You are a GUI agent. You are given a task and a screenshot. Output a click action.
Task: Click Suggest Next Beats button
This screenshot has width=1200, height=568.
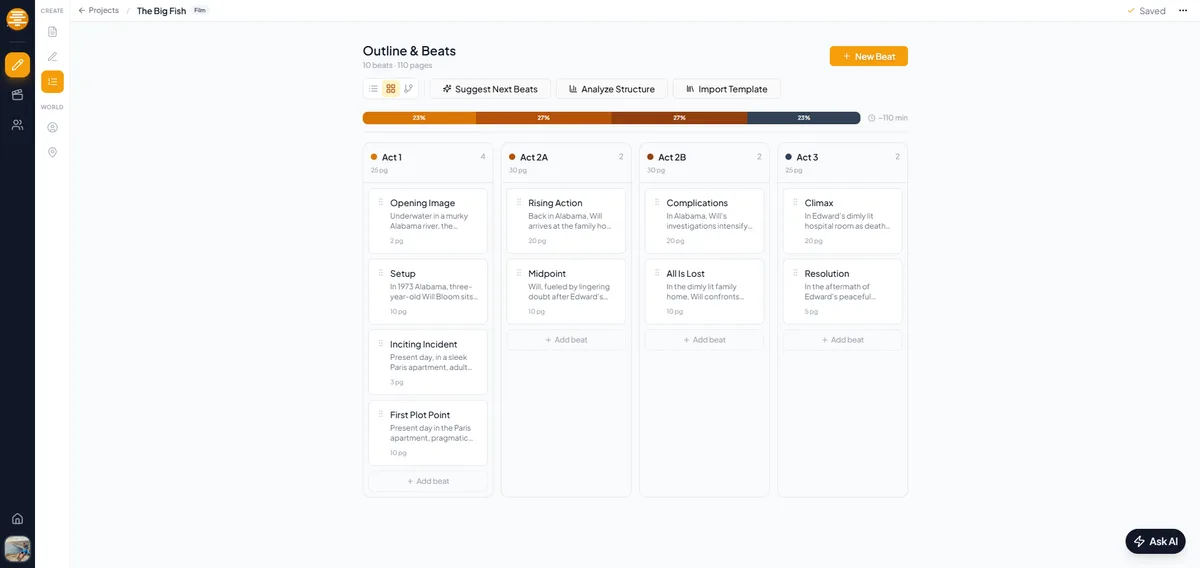[489, 89]
